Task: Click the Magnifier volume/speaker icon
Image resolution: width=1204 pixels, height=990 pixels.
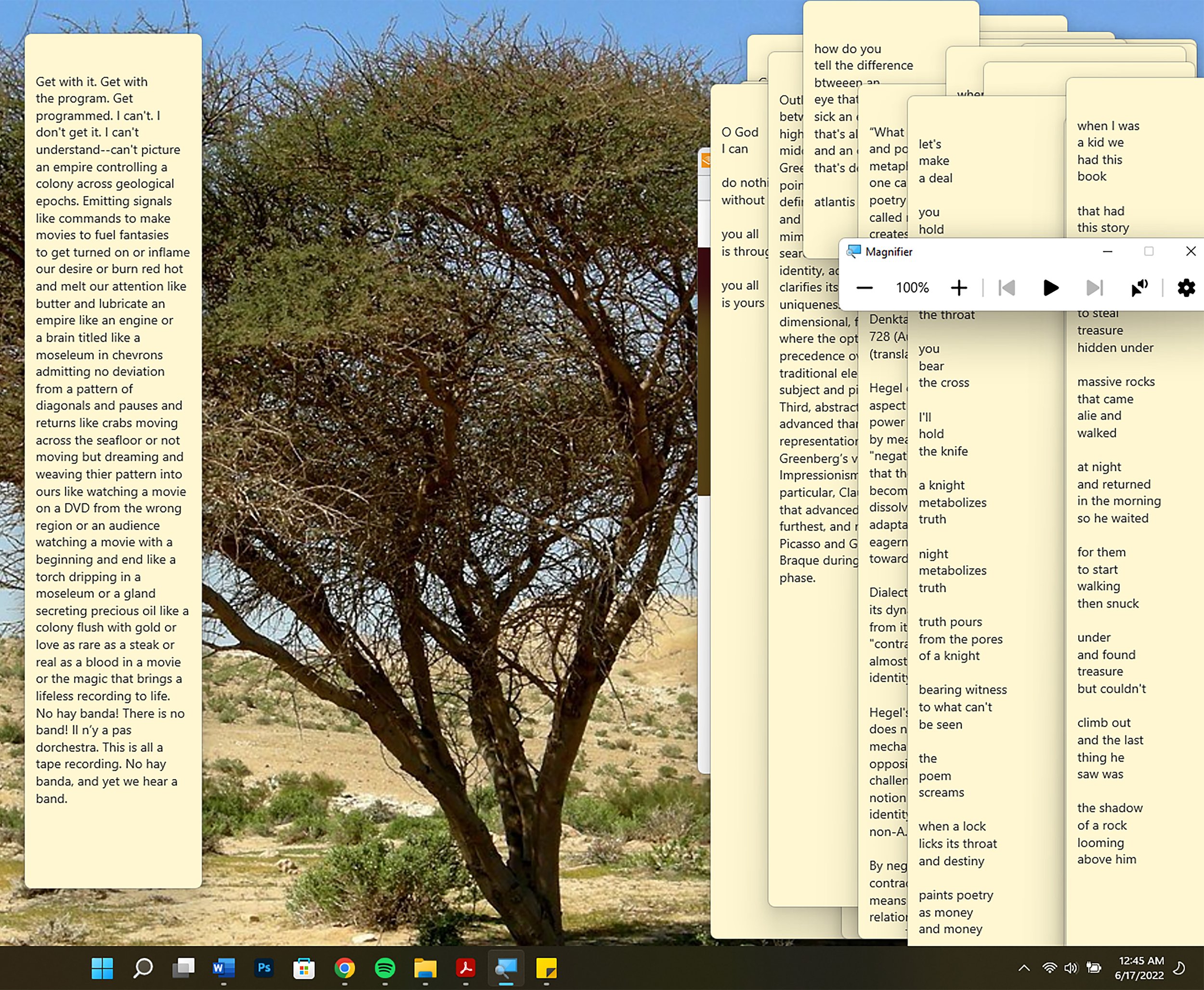Action: click(x=1140, y=288)
